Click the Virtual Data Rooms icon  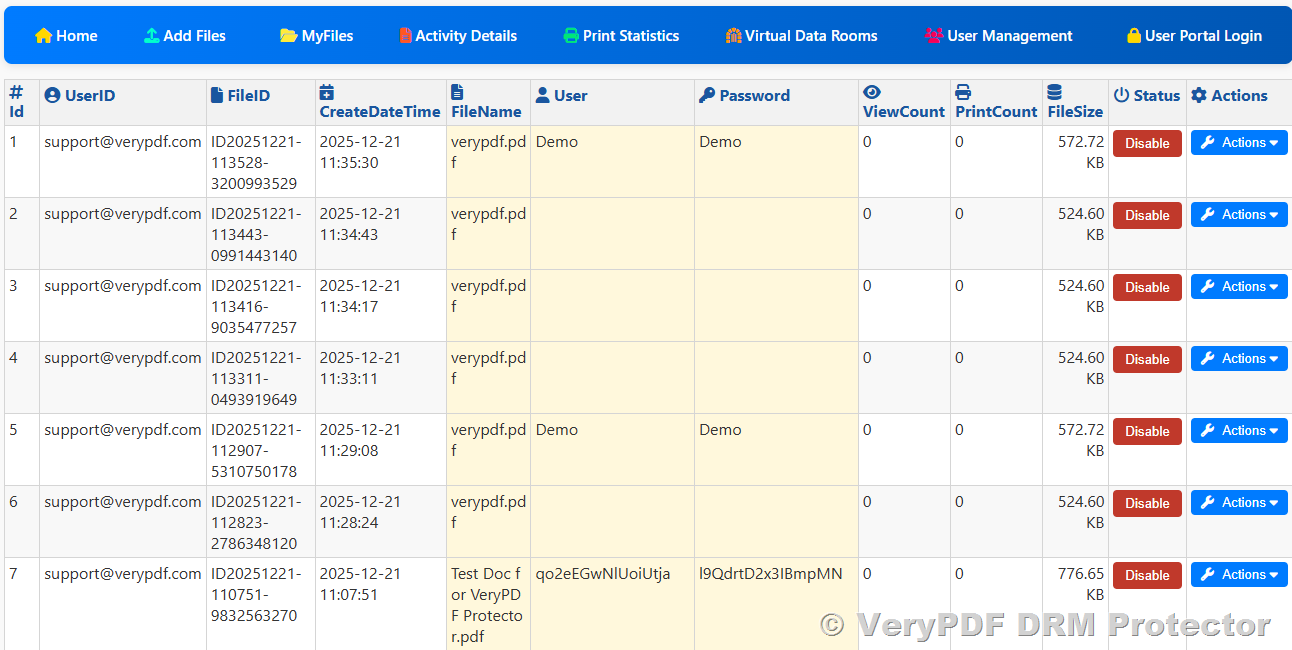(734, 36)
